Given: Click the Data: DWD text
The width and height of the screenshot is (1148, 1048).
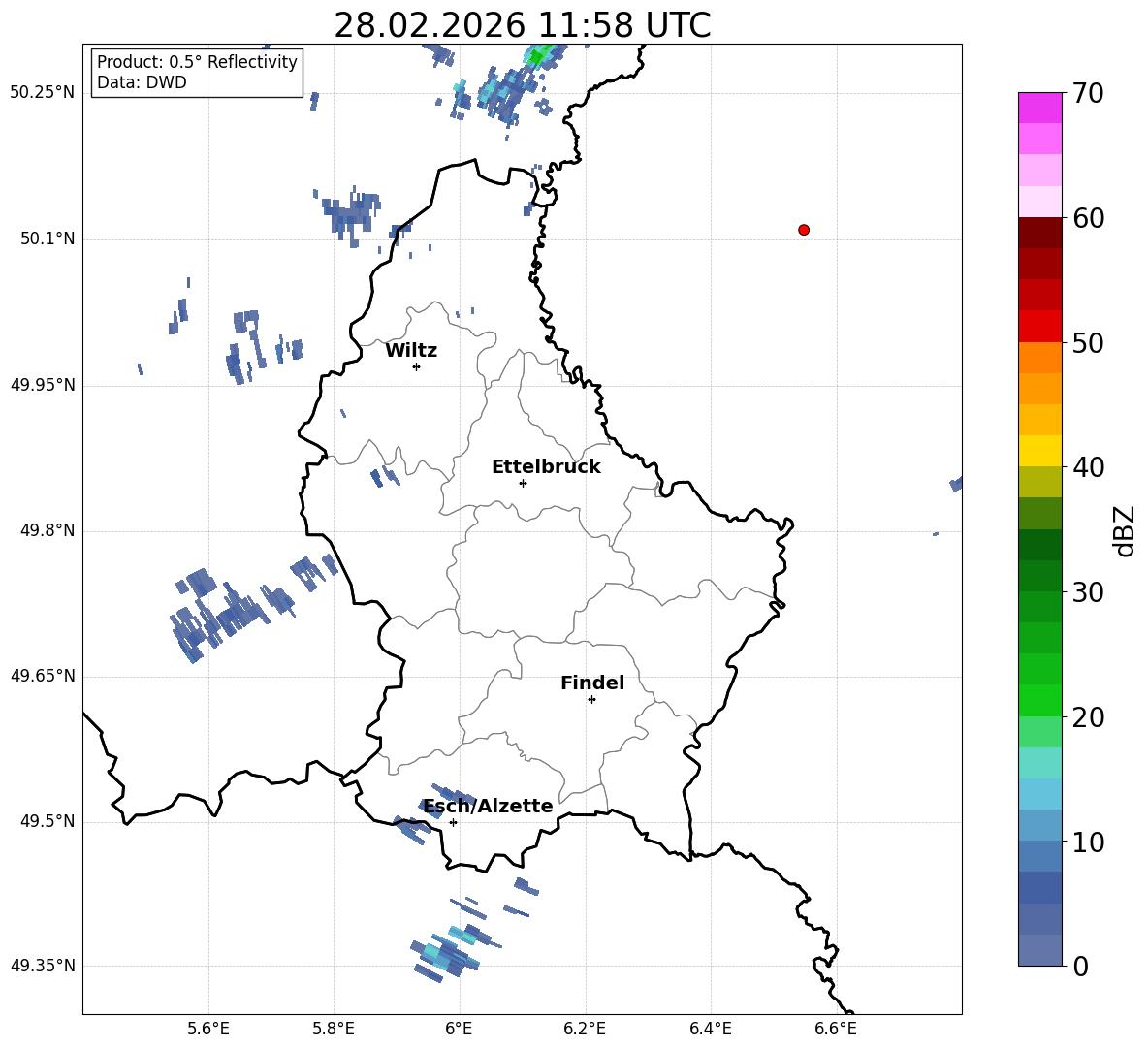Looking at the screenshot, I should (x=142, y=82).
